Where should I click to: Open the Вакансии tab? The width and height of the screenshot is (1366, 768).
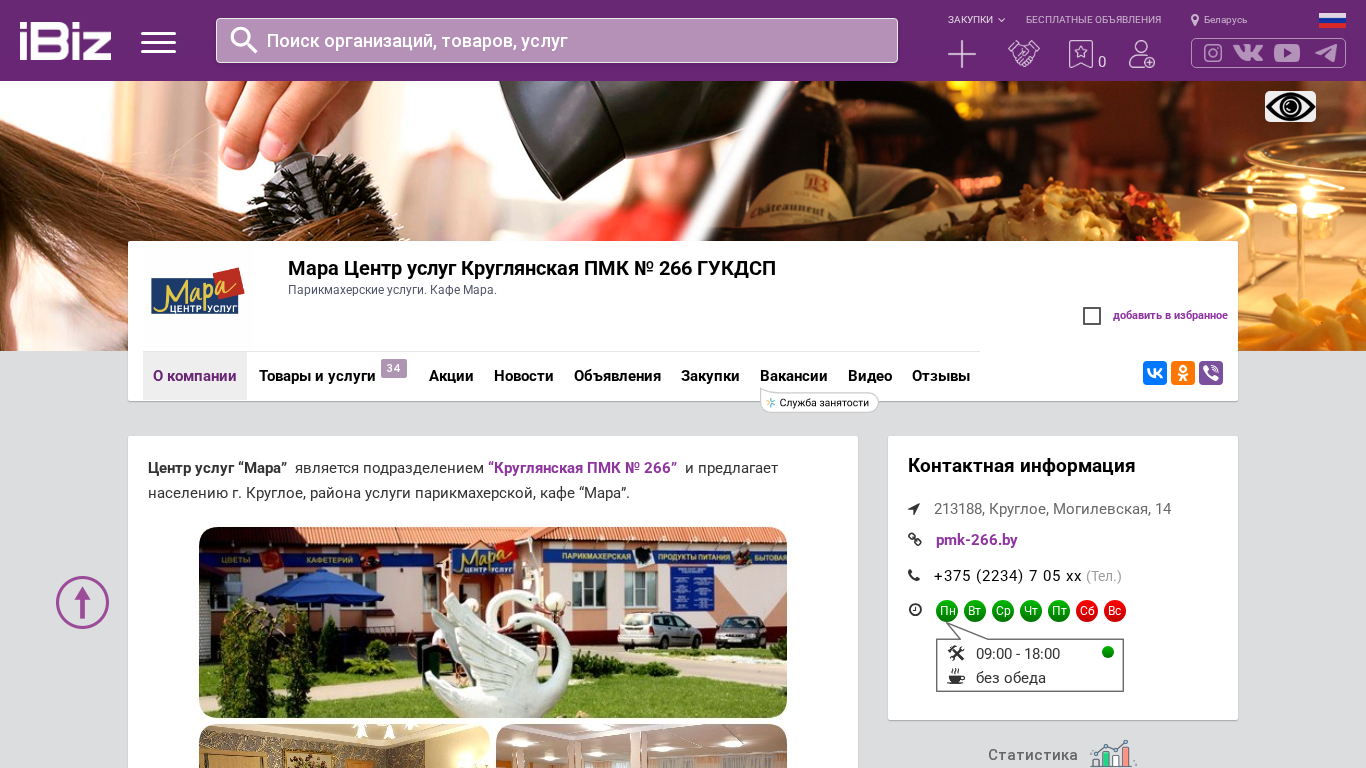point(794,376)
